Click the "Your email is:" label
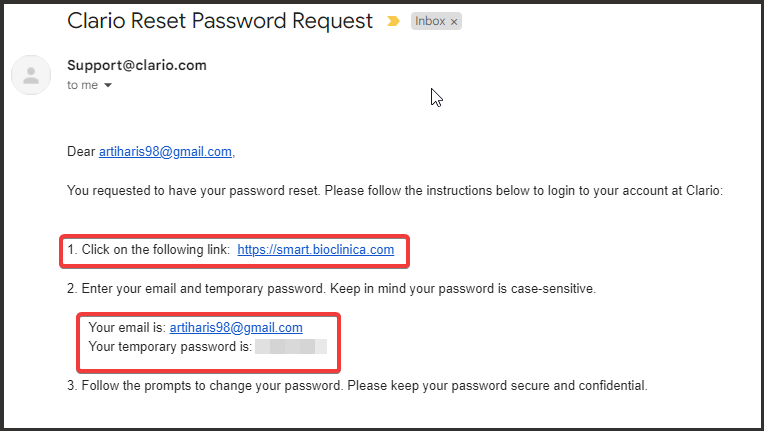Screen dimensions: 764x431 tap(127, 327)
